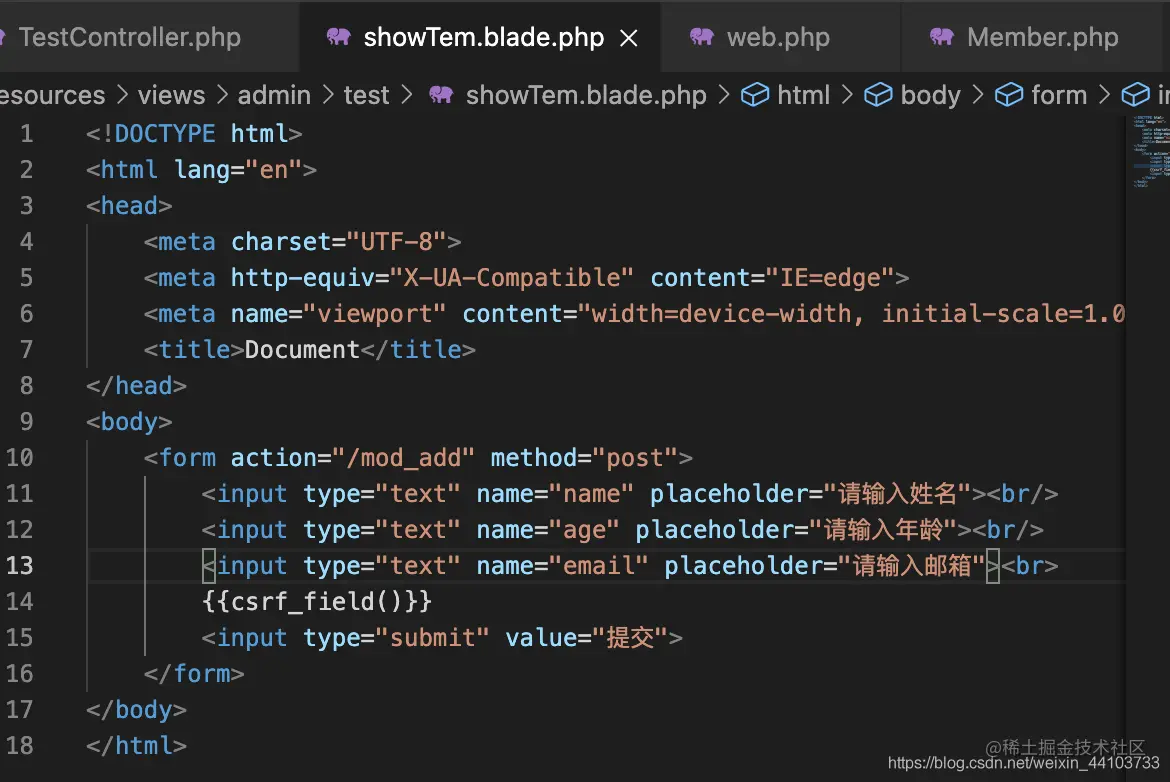Open the Member.php tab

[x=1042, y=37]
